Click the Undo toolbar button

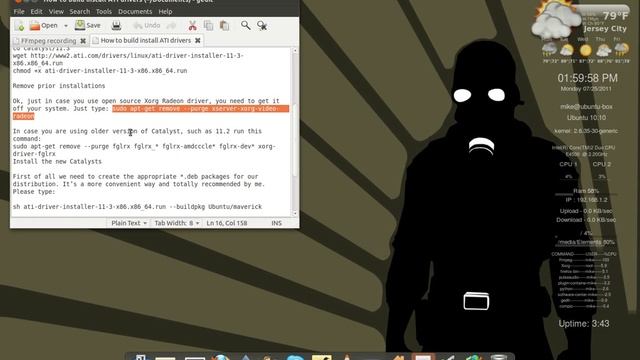click(x=147, y=25)
